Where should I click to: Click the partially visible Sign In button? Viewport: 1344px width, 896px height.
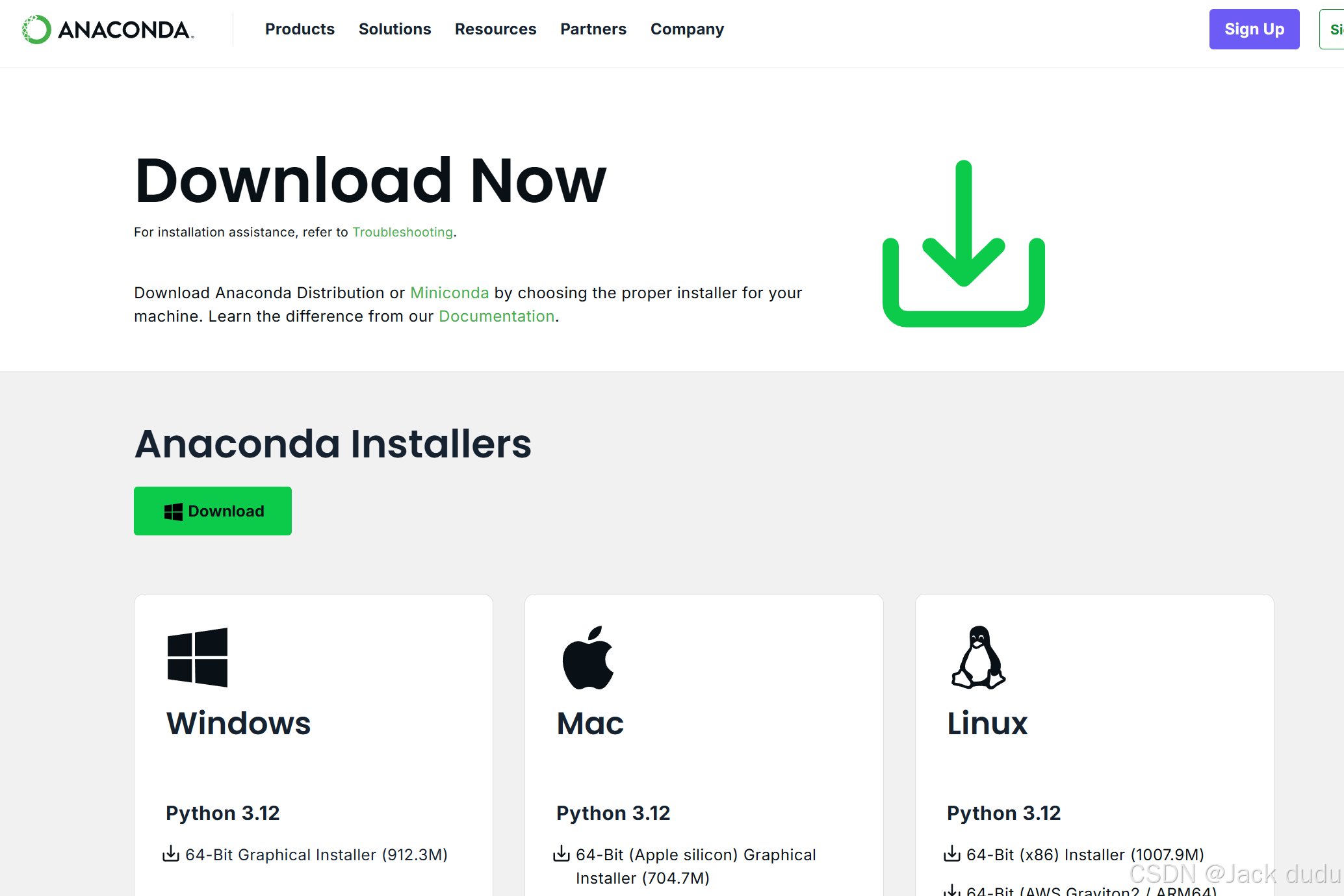coord(1334,29)
